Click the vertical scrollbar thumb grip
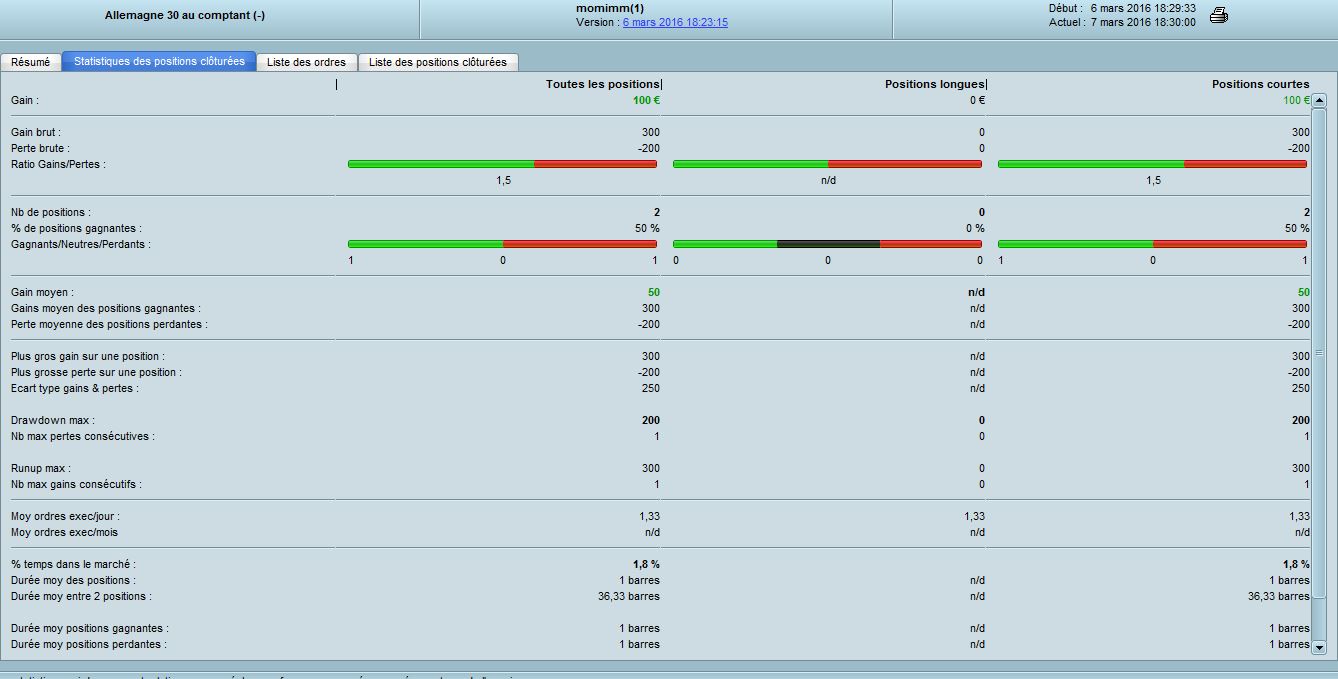The image size is (1338, 679). click(1318, 353)
